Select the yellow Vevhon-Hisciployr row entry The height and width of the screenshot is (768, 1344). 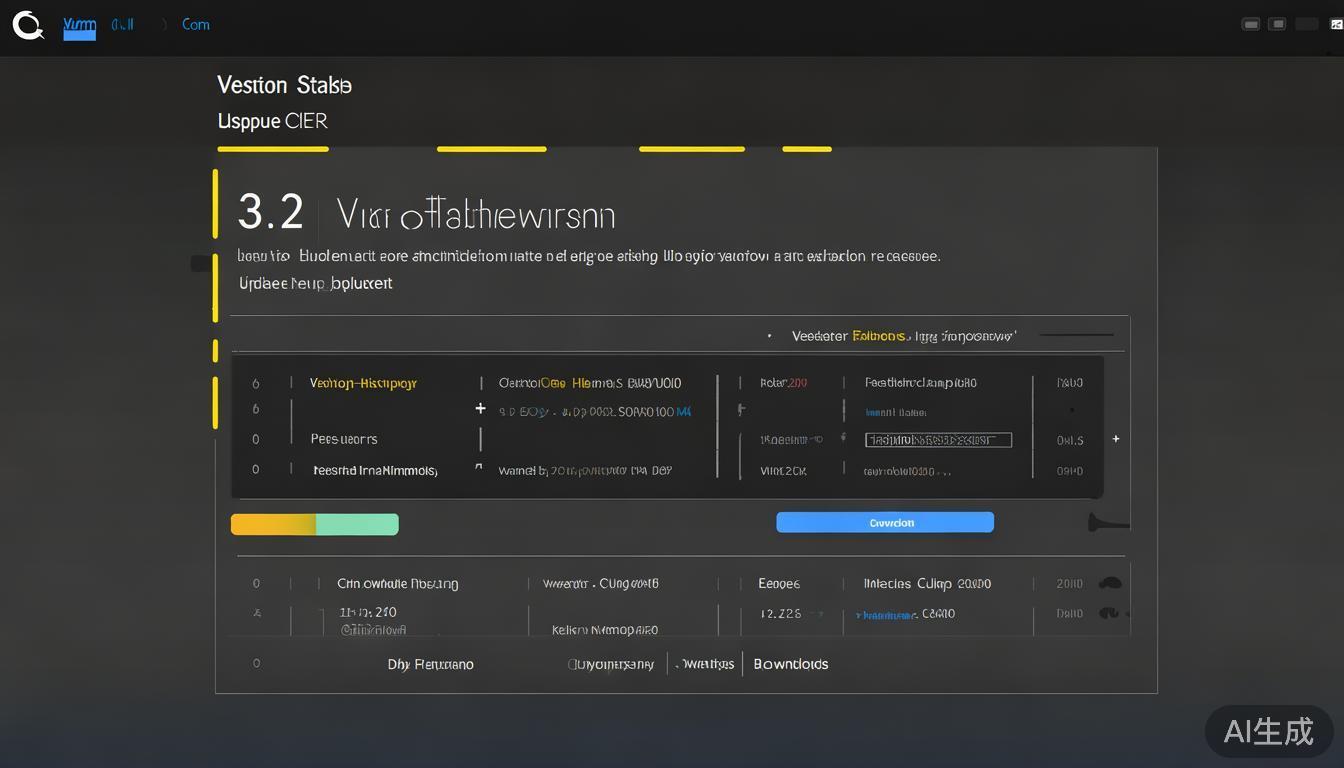(363, 383)
